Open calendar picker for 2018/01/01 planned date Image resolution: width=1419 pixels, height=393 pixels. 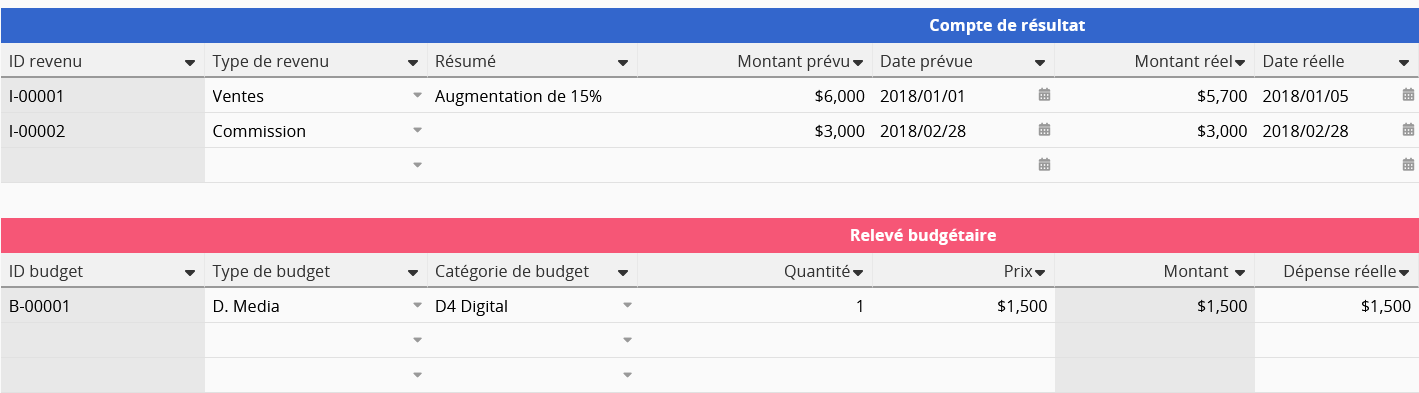(x=1044, y=95)
